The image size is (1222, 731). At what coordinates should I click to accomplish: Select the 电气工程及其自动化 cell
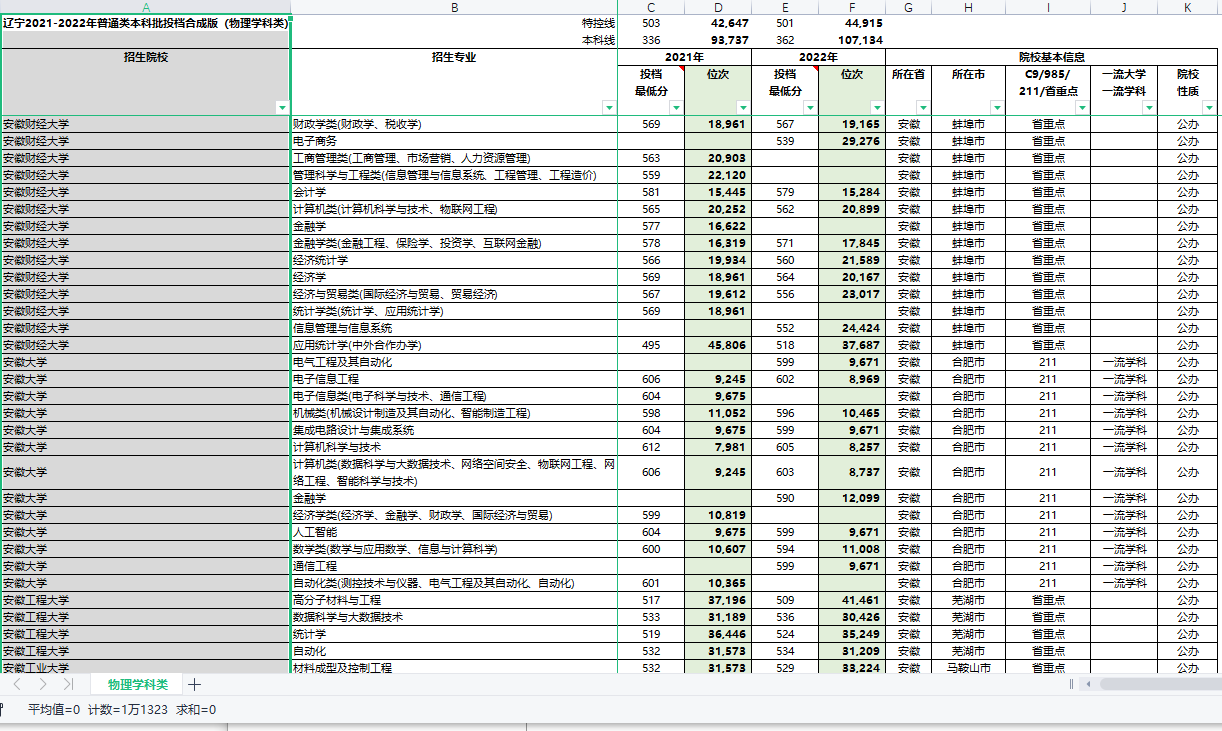[x=454, y=362]
